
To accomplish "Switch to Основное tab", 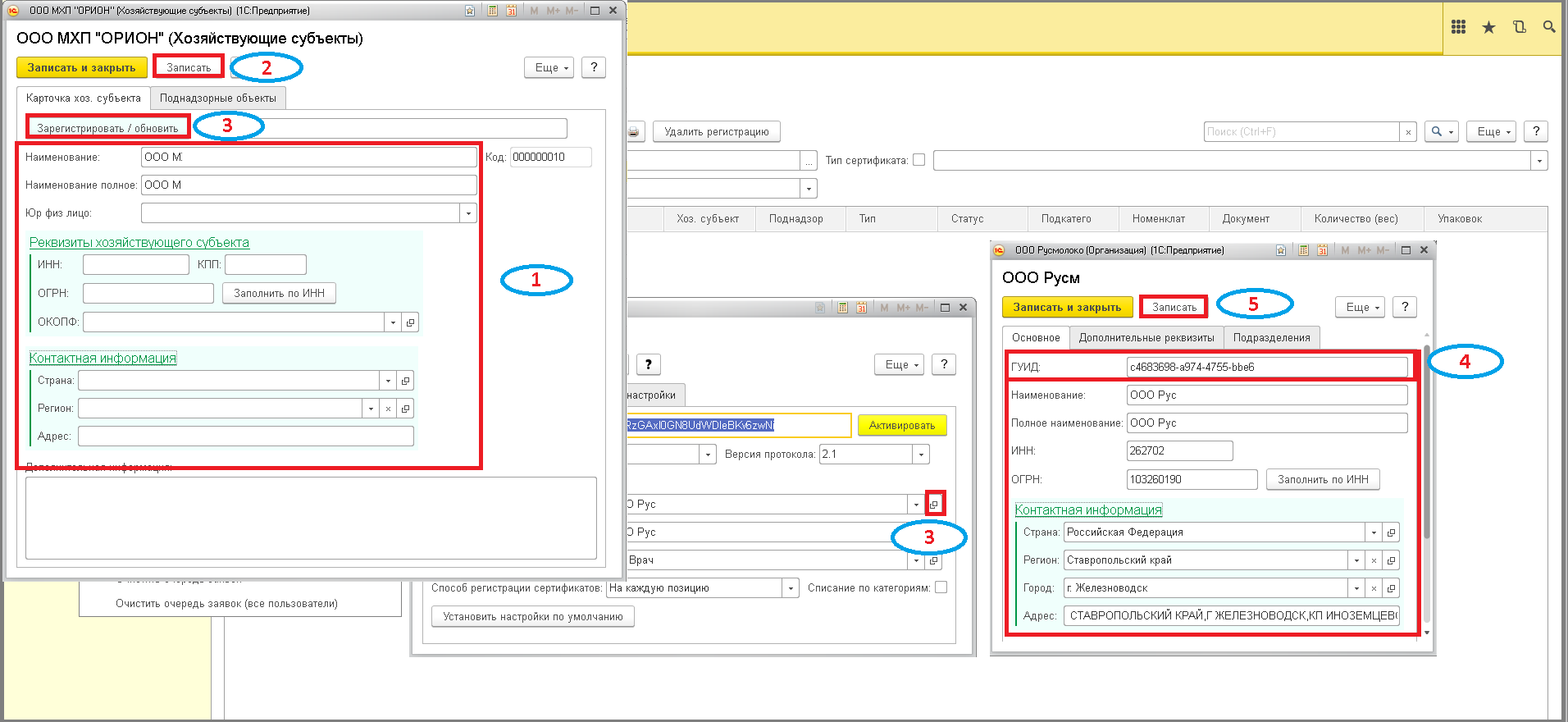I will coord(1036,337).
